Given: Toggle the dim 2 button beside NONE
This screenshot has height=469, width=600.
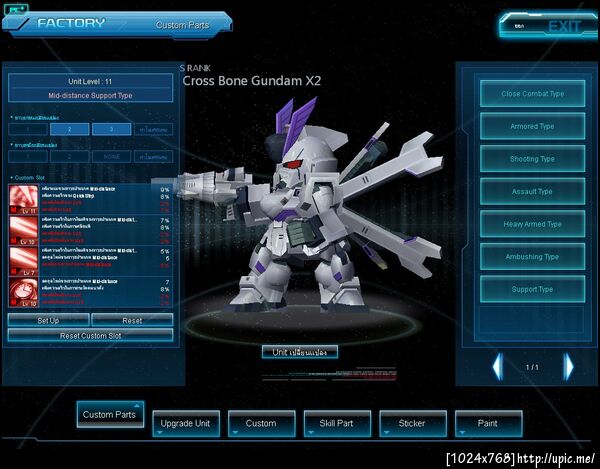Looking at the screenshot, I should (x=70, y=156).
